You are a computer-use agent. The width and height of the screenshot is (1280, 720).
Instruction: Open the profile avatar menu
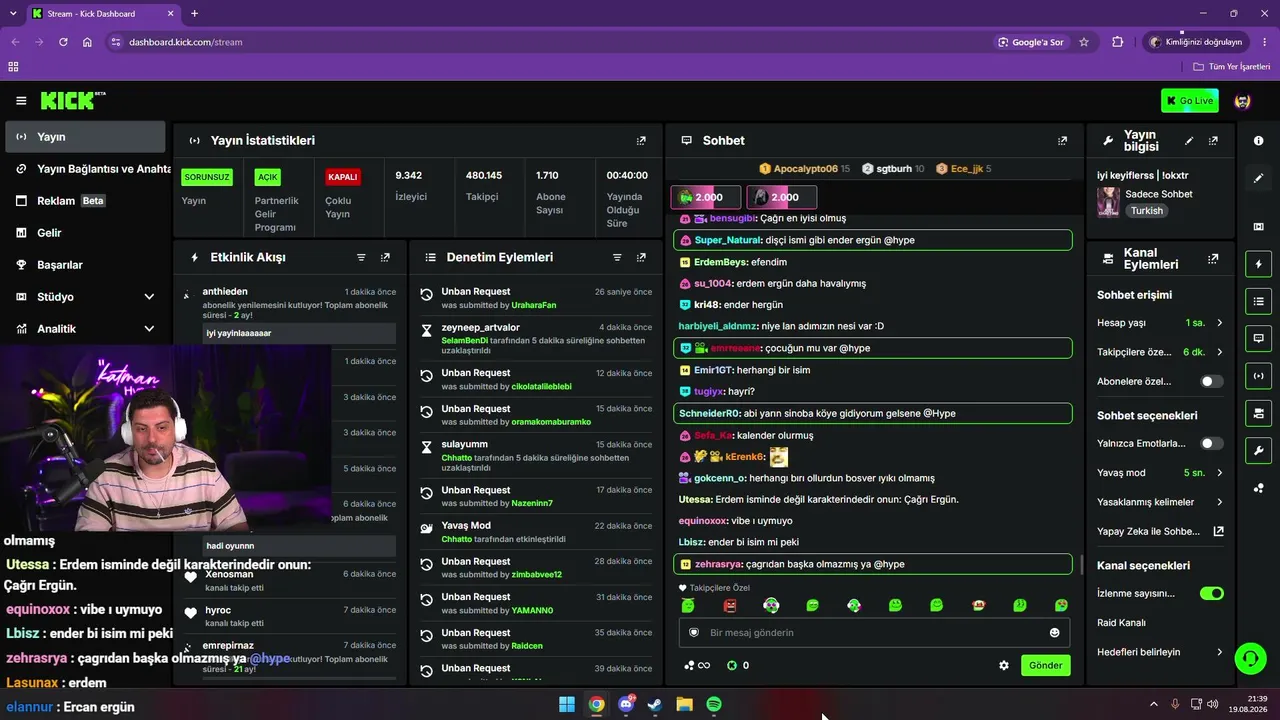(1243, 101)
